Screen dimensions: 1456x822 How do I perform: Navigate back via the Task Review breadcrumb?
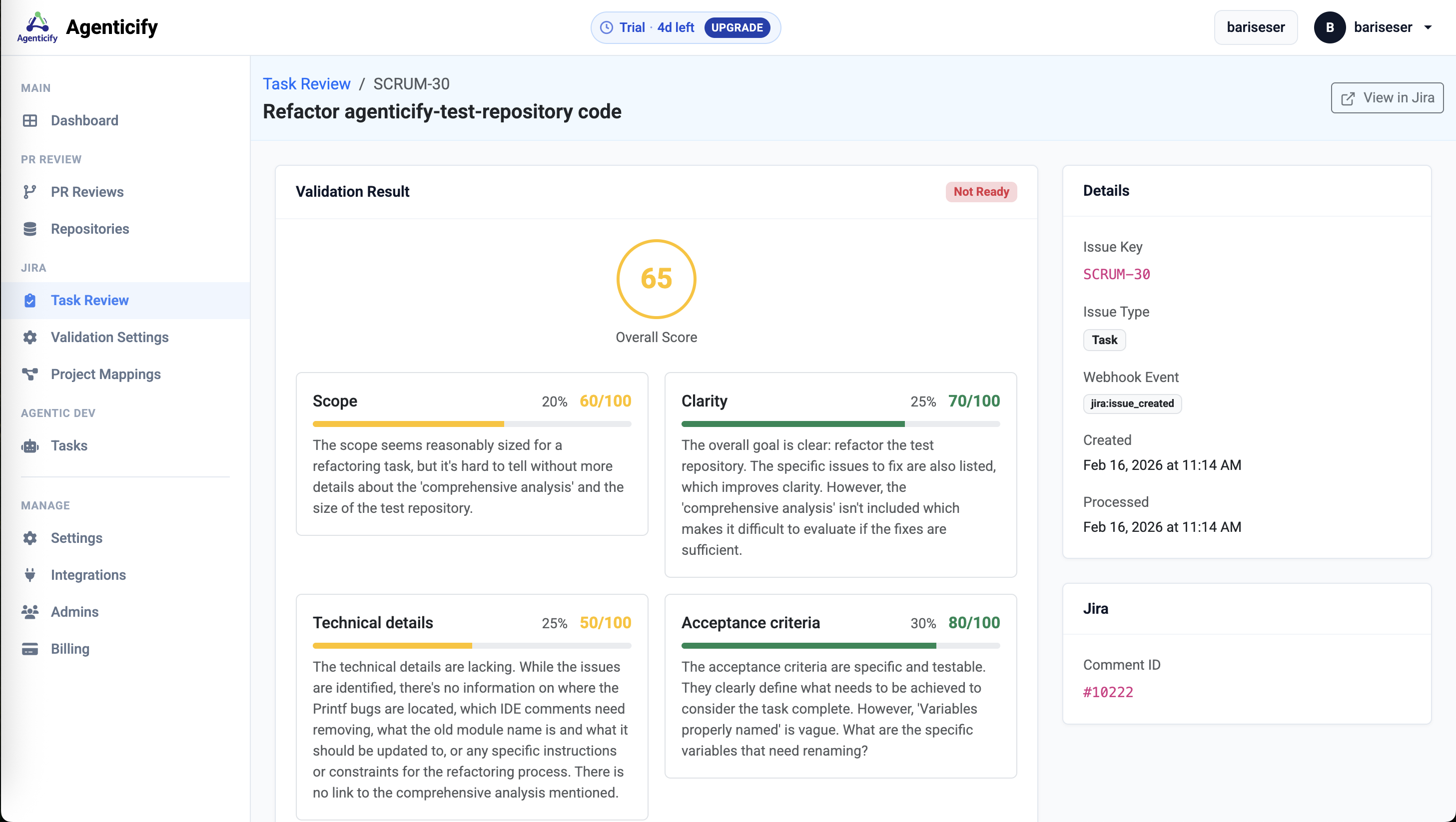tap(307, 83)
